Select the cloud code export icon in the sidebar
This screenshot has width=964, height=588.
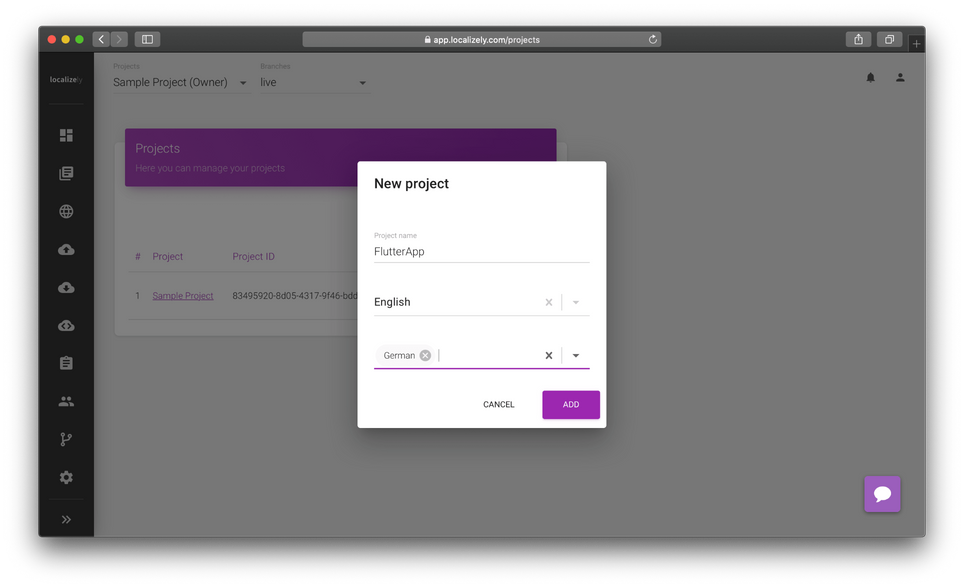coord(66,325)
